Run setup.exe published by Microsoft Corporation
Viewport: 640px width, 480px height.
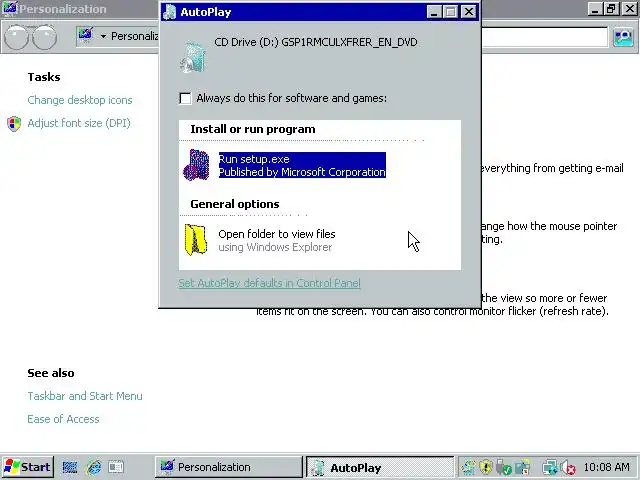[302, 165]
